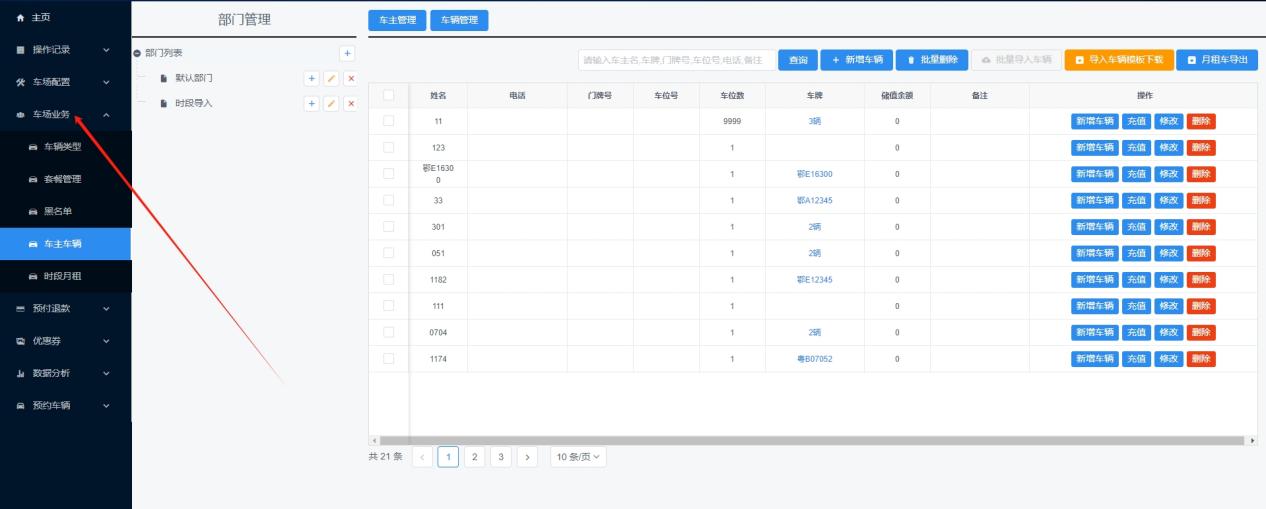The width and height of the screenshot is (1266, 509).
Task: Add a department with the 部门列表 plus icon
Action: 348,53
